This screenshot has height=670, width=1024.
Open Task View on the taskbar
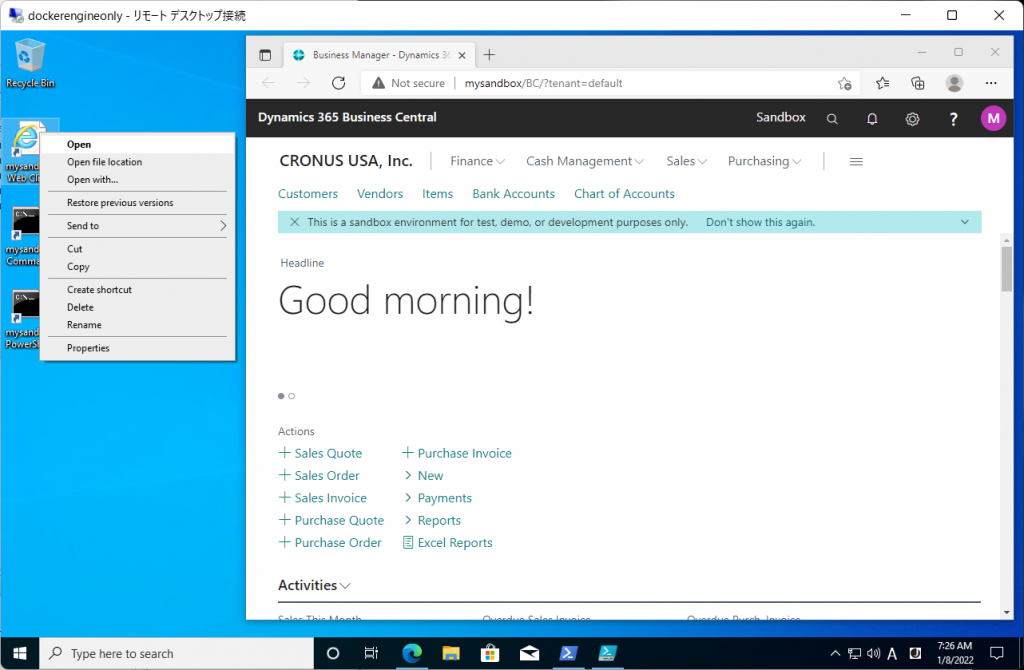click(x=371, y=653)
